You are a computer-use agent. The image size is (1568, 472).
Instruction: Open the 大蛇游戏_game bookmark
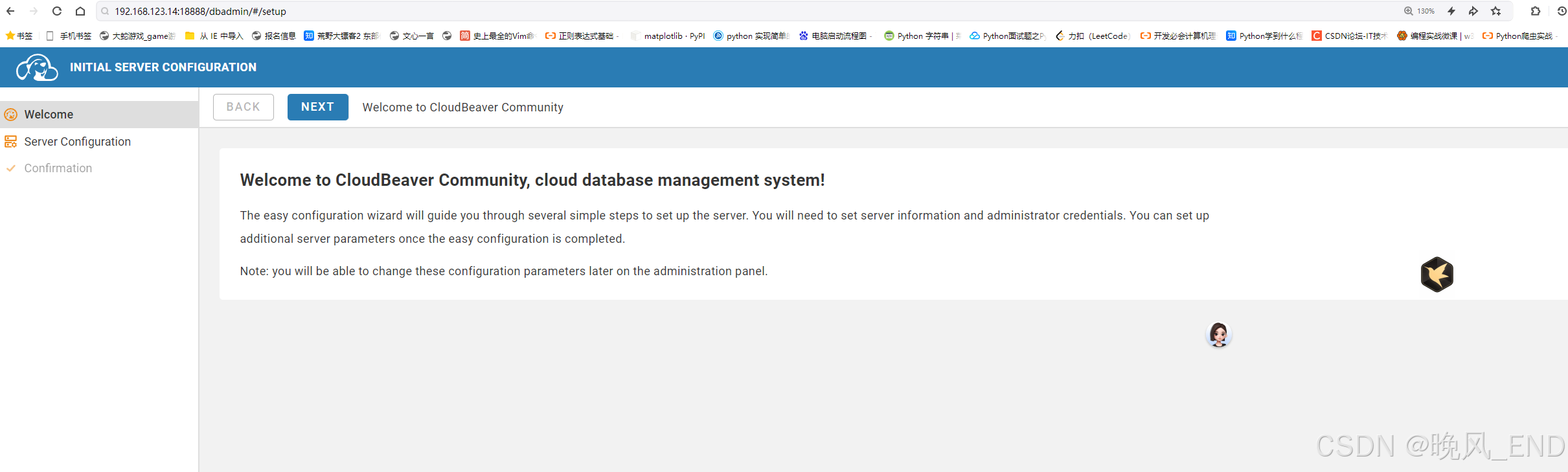(x=137, y=36)
